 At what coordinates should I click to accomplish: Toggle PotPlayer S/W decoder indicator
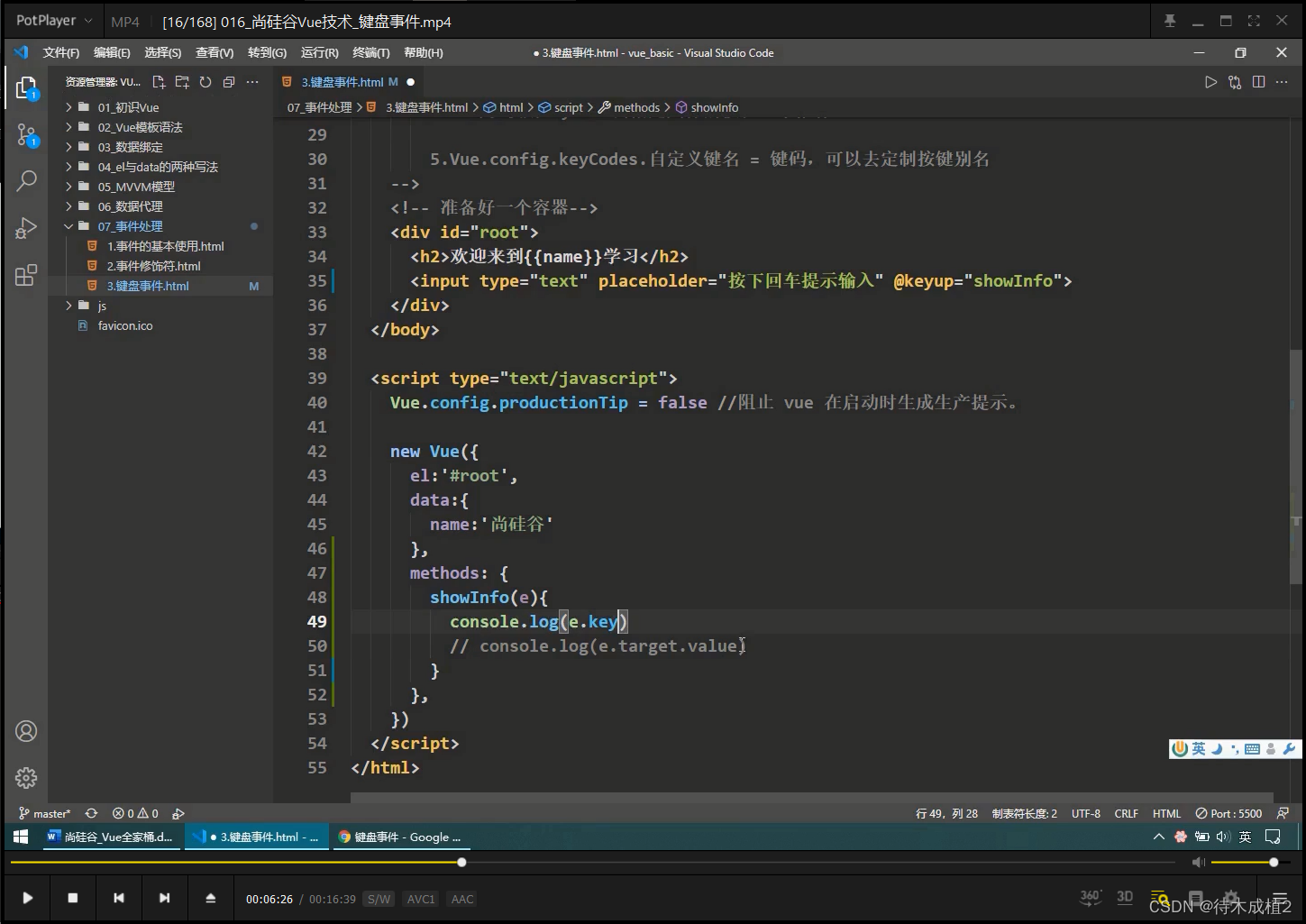379,899
